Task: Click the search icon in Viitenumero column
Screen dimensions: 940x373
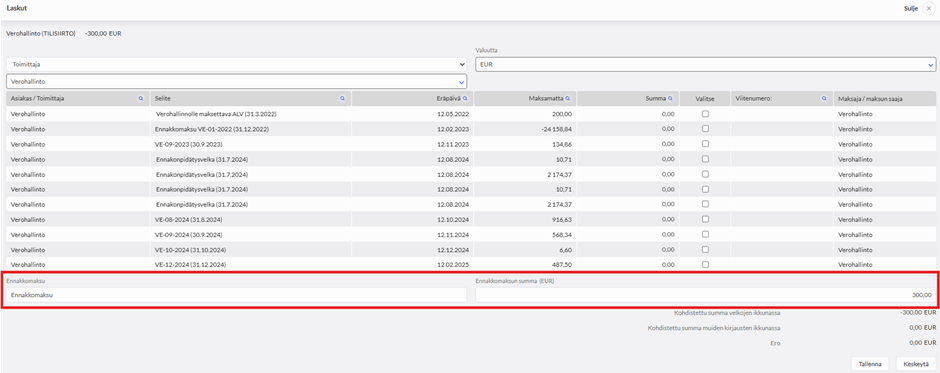Action: coord(824,98)
